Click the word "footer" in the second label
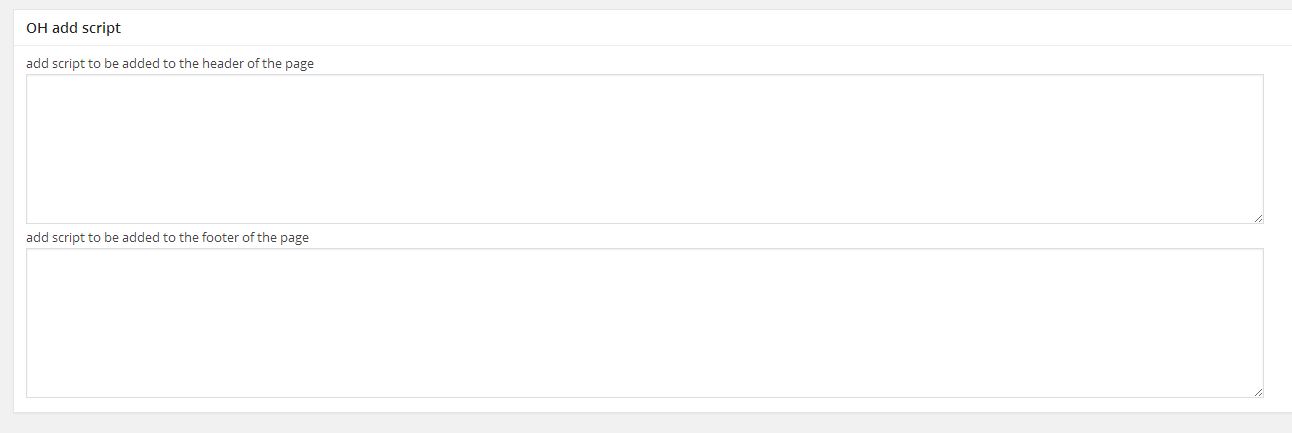Screen dimensions: 1292x433 tap(220, 238)
